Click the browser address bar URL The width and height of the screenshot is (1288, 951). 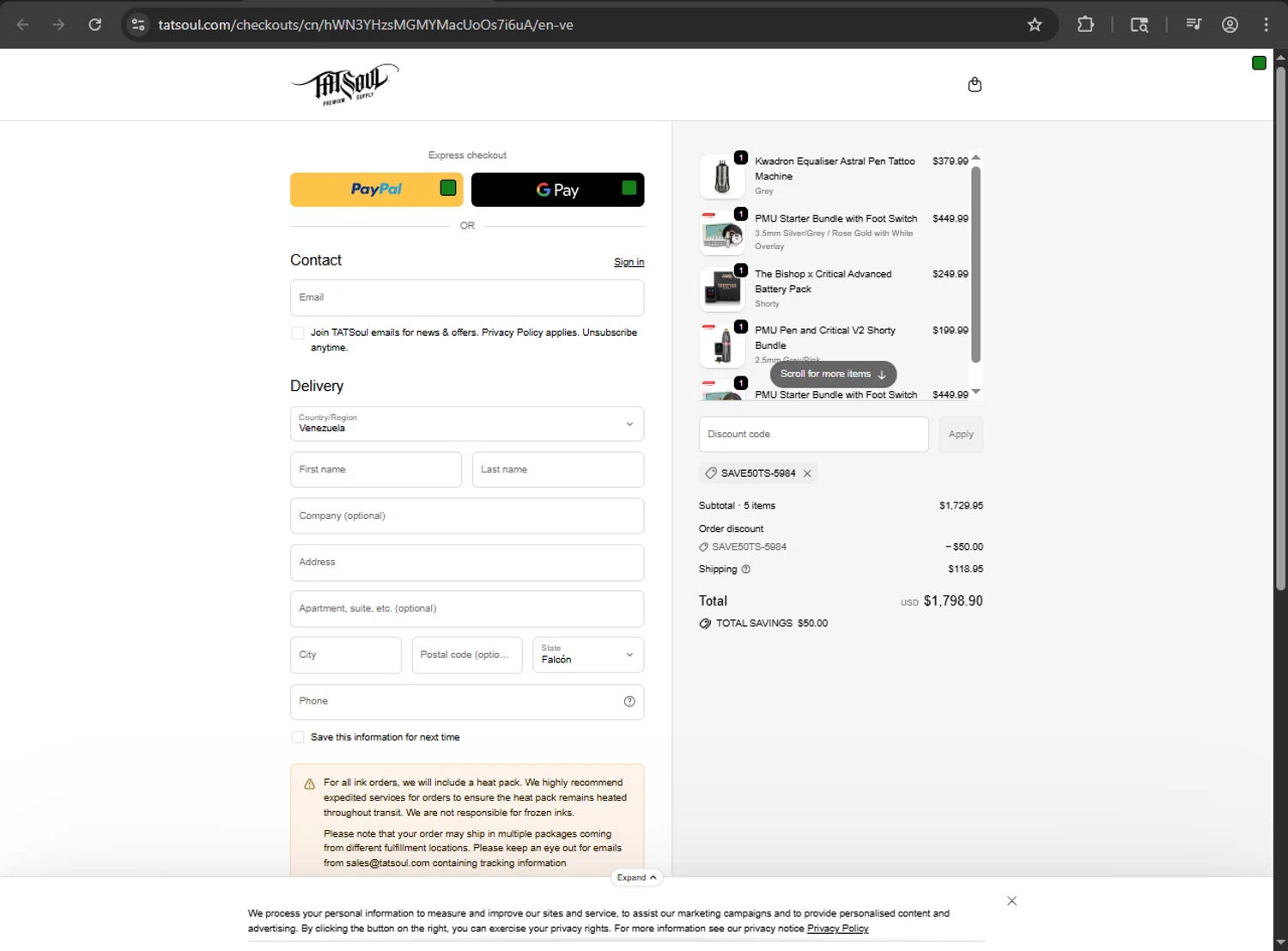coord(366,25)
